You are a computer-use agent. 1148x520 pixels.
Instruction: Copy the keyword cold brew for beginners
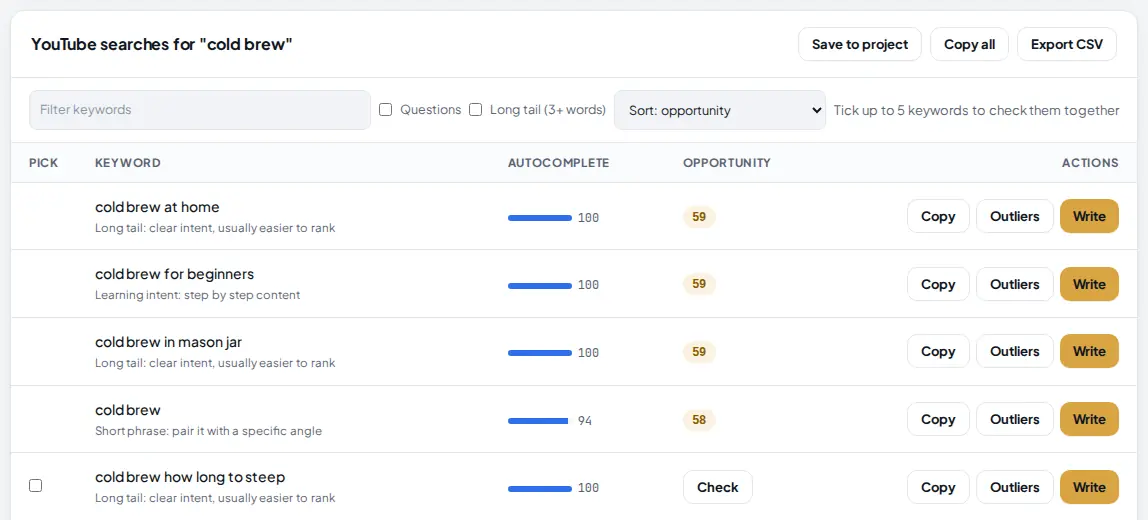point(938,284)
